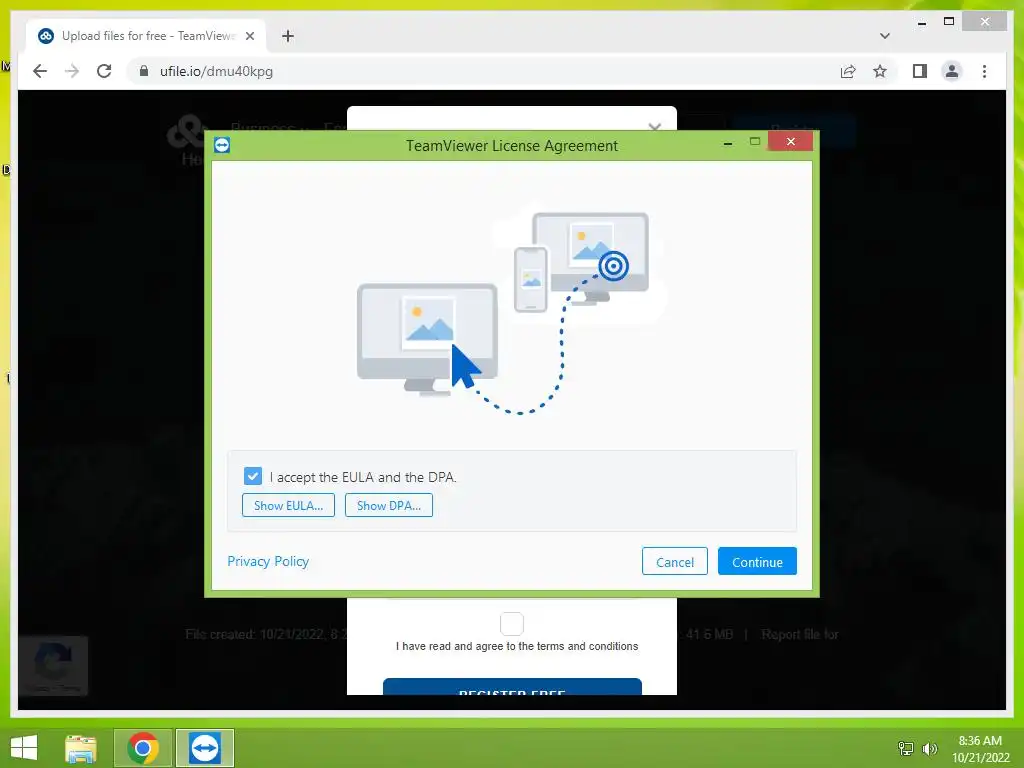
Task: Tick the terms and conditions checkbox on webpage
Action: coord(512,624)
